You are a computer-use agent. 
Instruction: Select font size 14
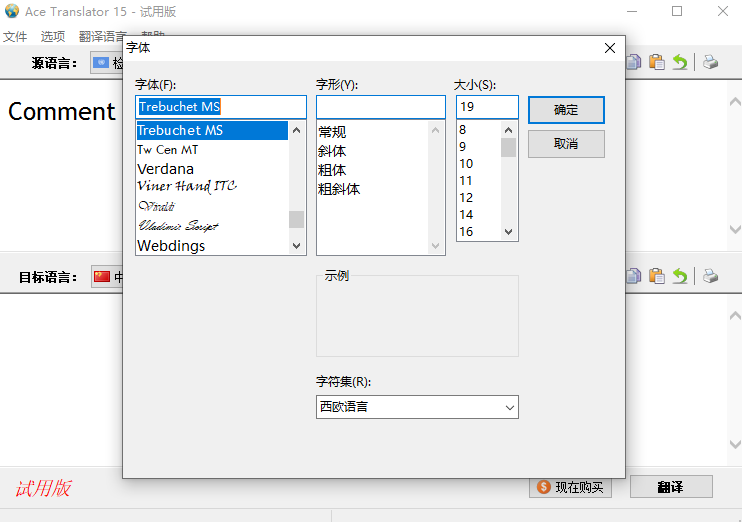pyautogui.click(x=466, y=215)
